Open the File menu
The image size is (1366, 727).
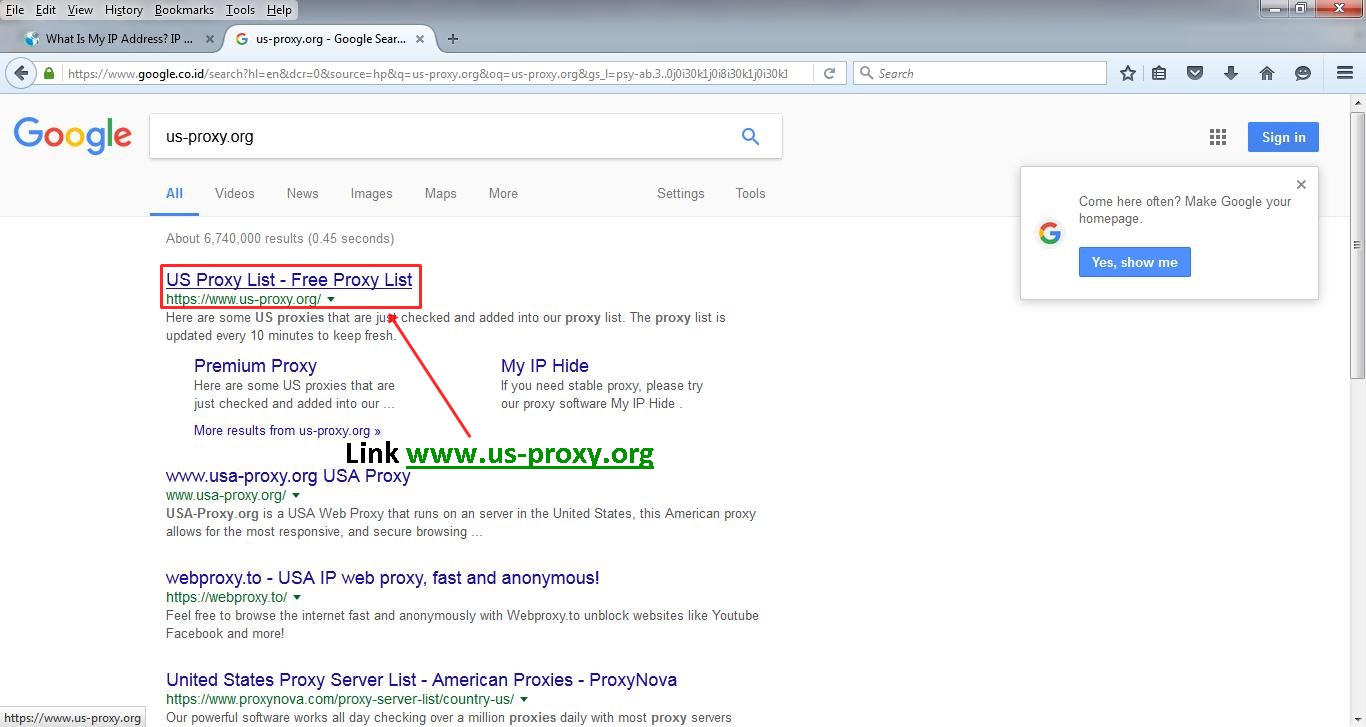[x=15, y=10]
